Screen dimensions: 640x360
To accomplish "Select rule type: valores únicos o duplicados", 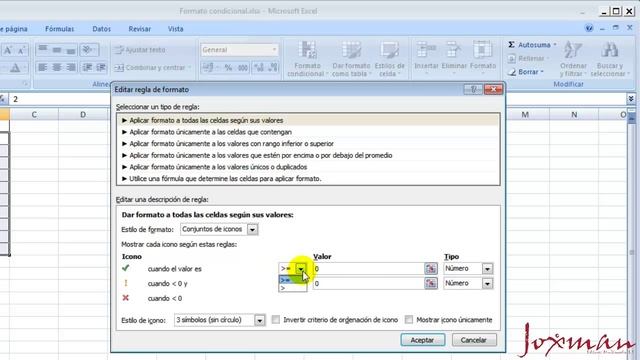I will click(308, 167).
